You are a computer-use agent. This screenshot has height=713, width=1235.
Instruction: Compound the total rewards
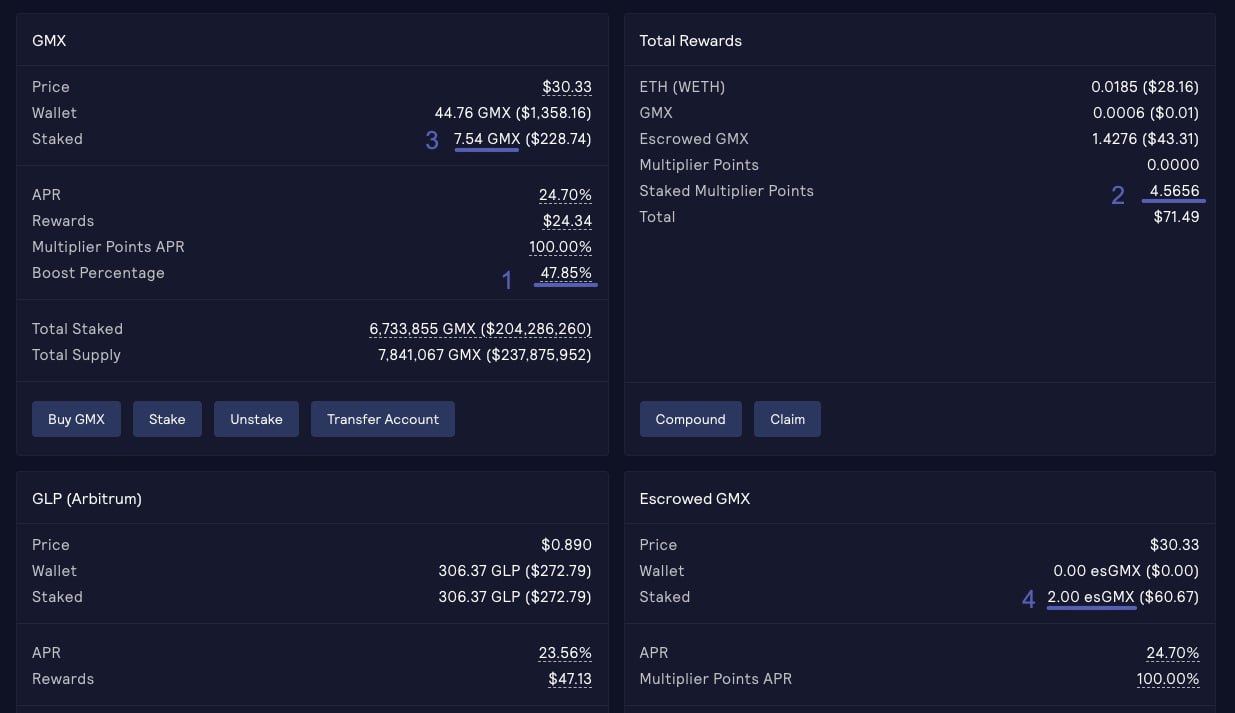(690, 419)
